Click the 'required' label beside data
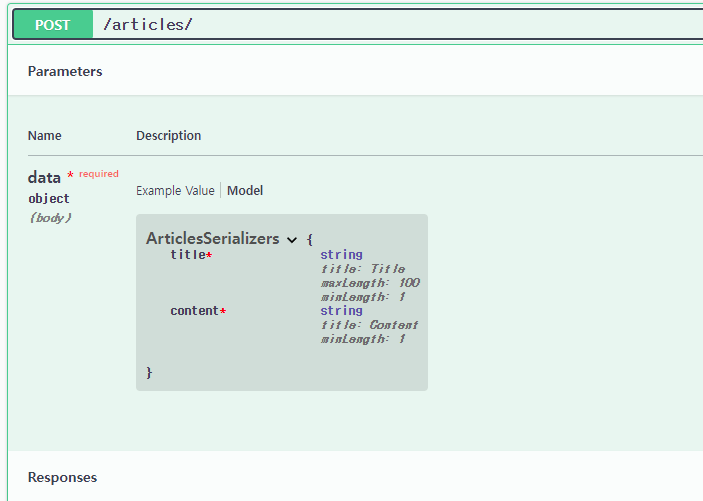Image resolution: width=703 pixels, height=501 pixels. pyautogui.click(x=99, y=174)
